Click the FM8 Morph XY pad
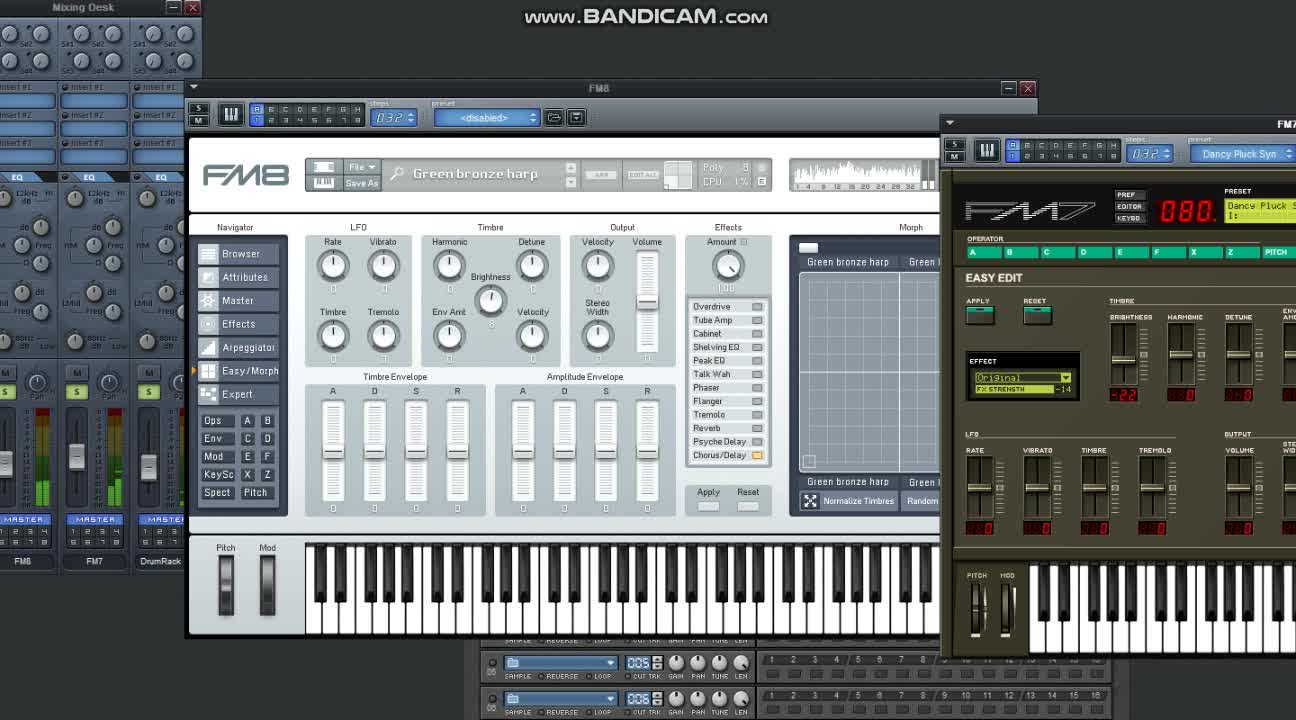 (x=869, y=371)
